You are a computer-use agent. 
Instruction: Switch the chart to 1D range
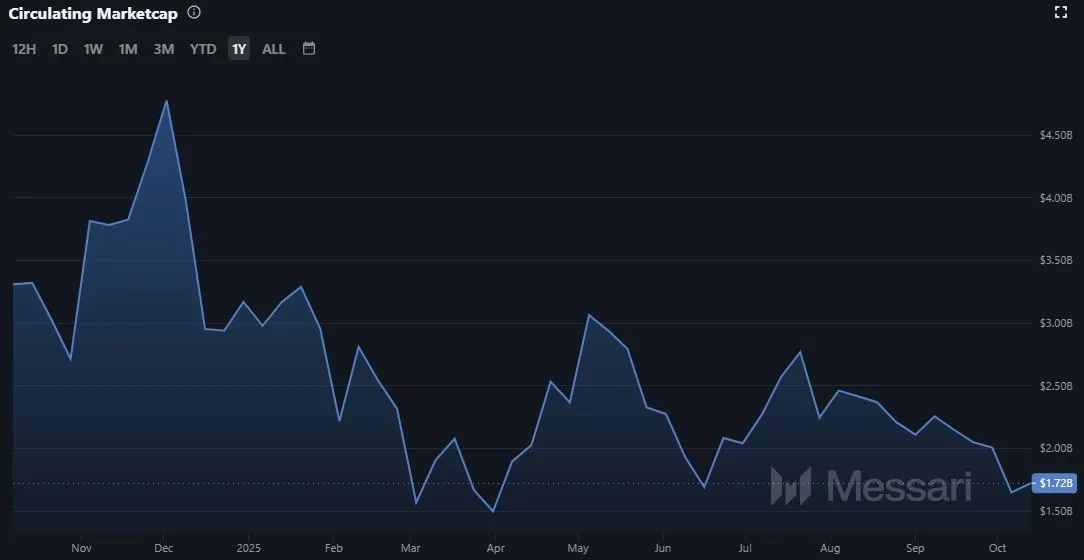pyautogui.click(x=60, y=49)
